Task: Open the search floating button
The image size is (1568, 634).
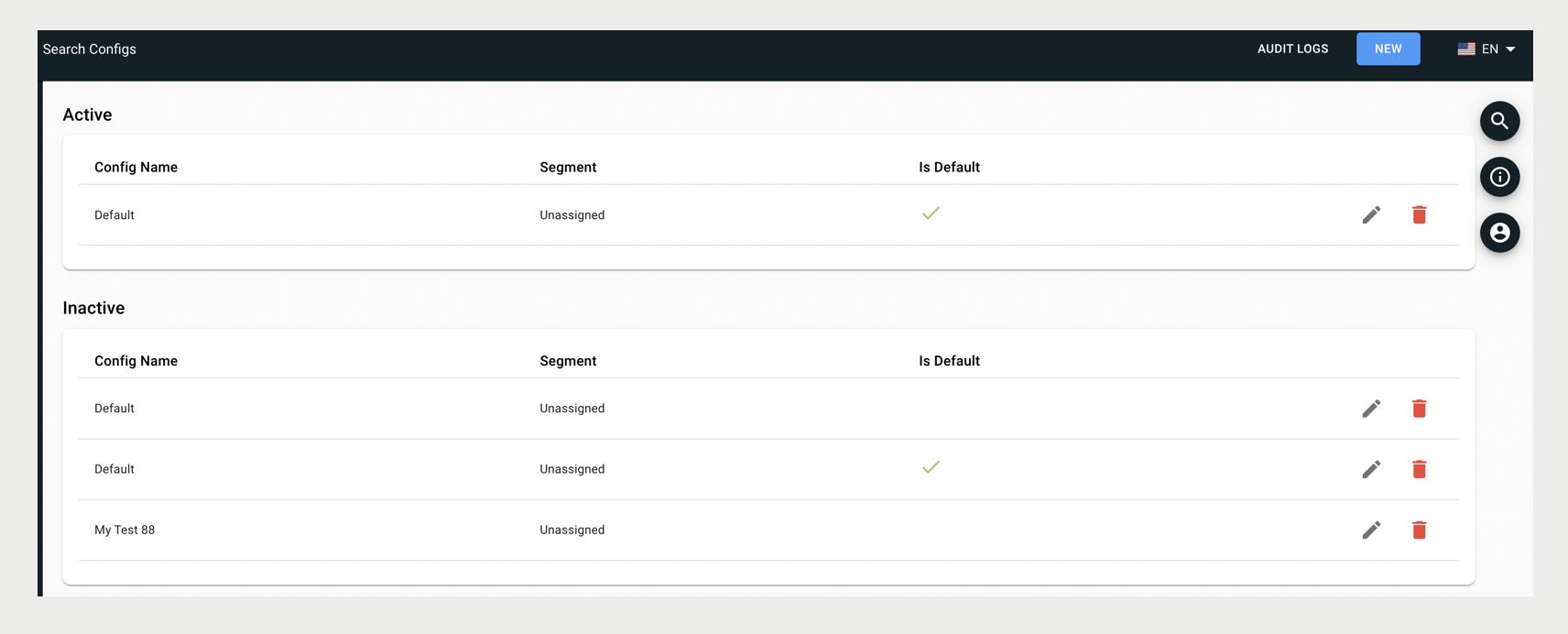Action: point(1499,121)
